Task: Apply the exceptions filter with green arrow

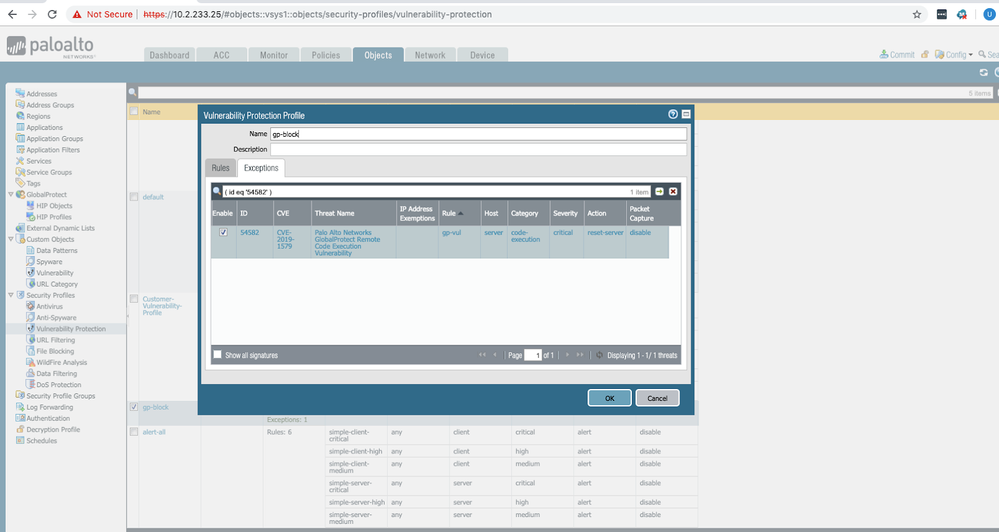Action: click(x=660, y=191)
